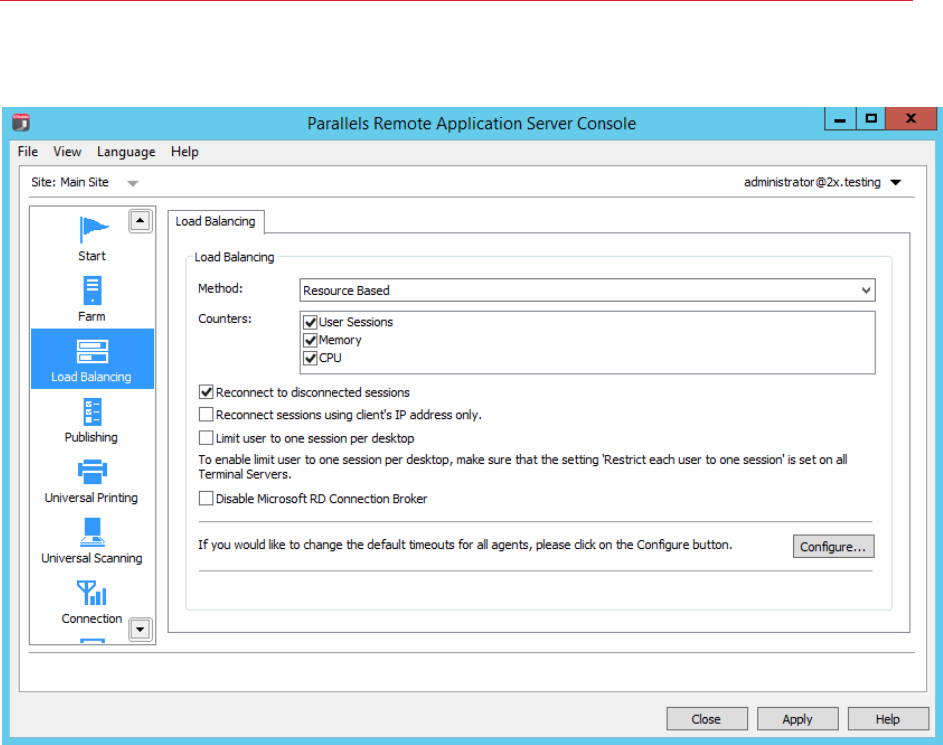
Task: Click the sidebar scroll-up arrow
Action: [x=140, y=221]
